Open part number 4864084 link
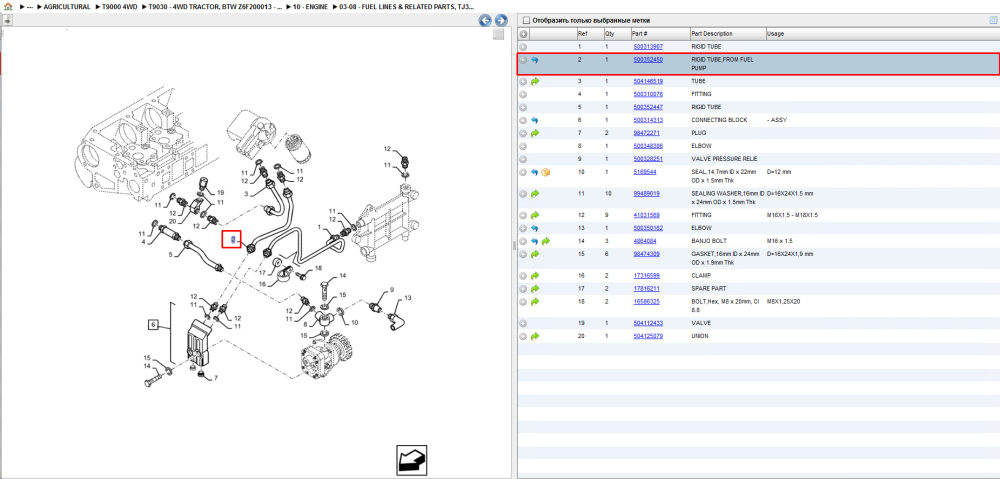The height and width of the screenshot is (479, 1000). (x=644, y=241)
